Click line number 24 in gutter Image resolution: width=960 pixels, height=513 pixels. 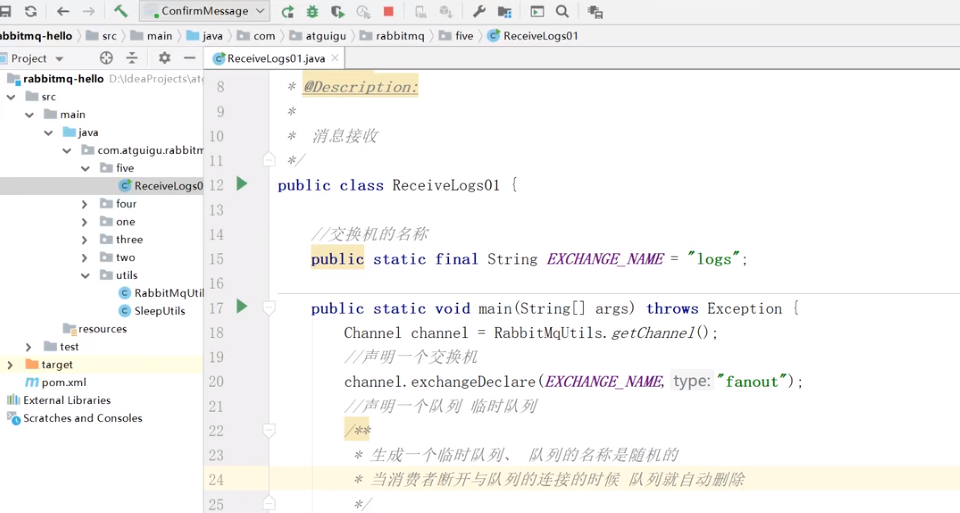click(216, 480)
